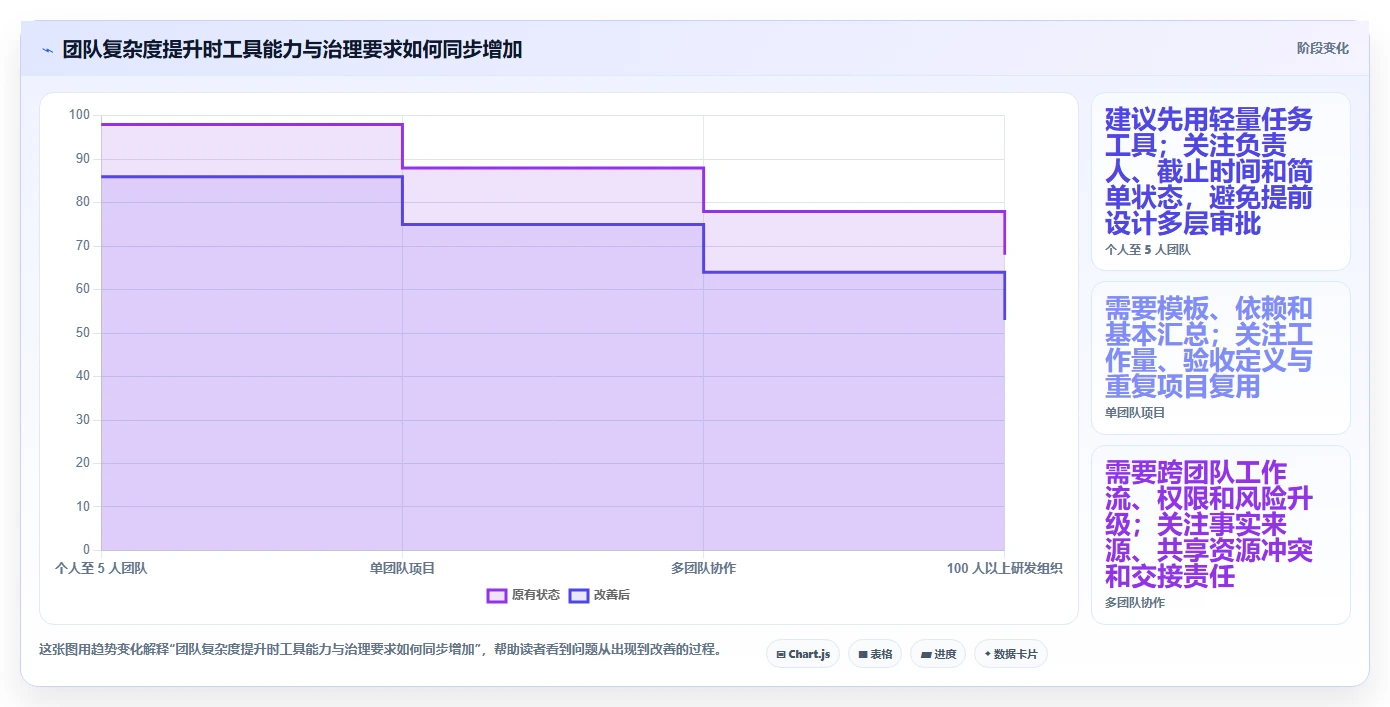This screenshot has width=1390, height=707.
Task: Click the 原有状态 purple legend swatch
Action: click(x=497, y=595)
